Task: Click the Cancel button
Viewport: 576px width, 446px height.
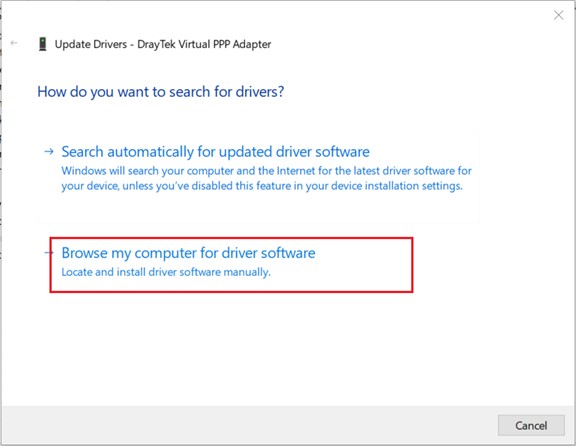Action: pos(531,425)
